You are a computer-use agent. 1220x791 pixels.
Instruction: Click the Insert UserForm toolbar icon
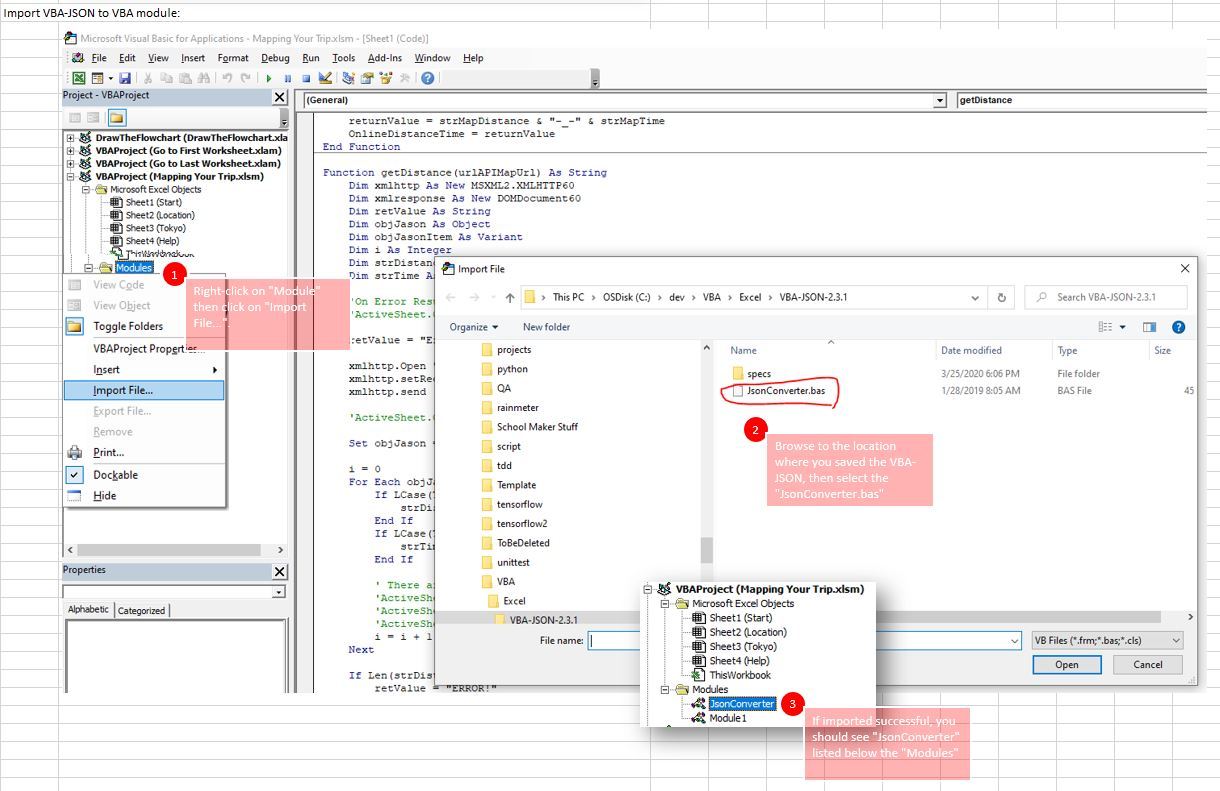tap(97, 78)
